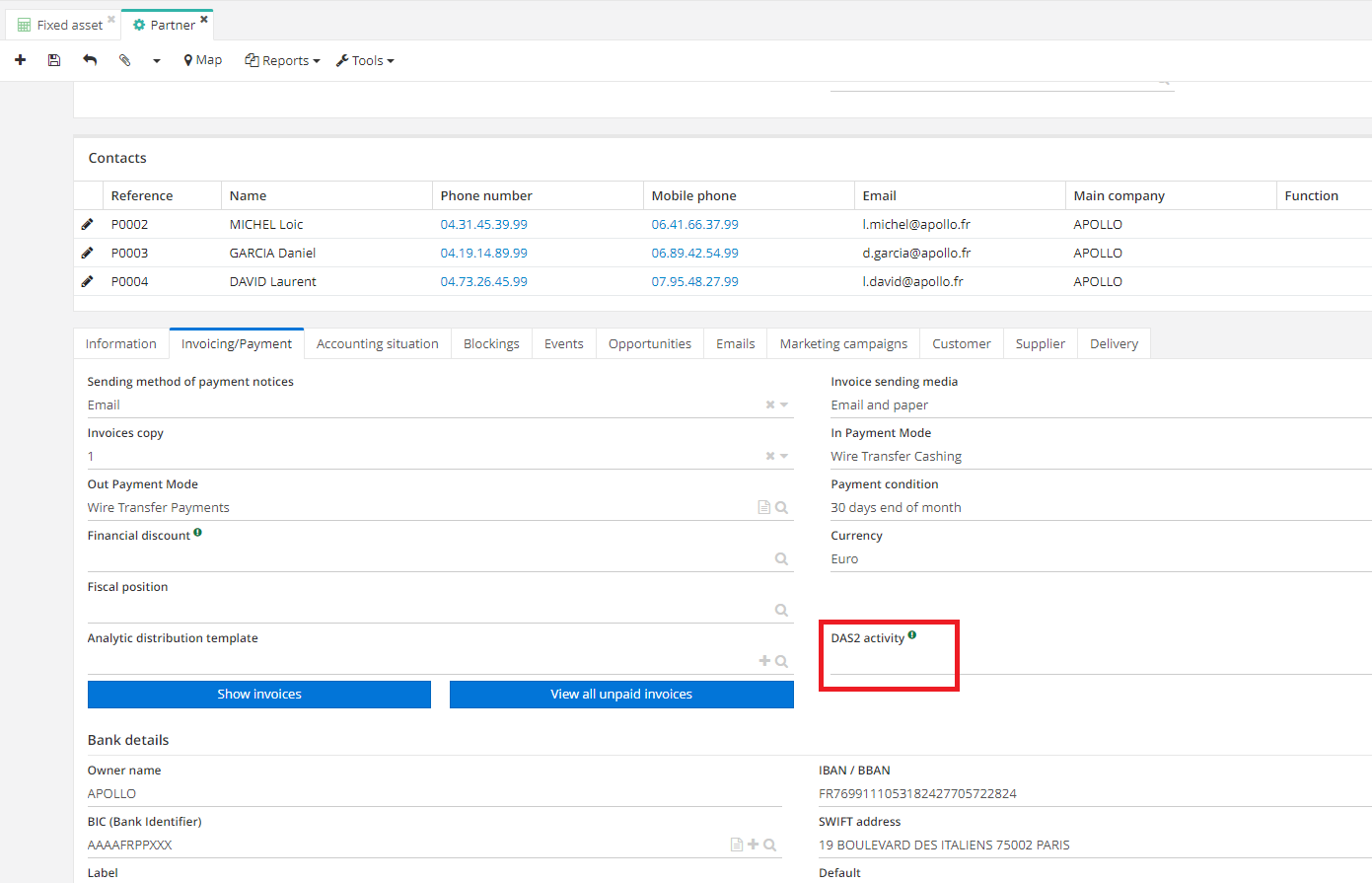The image size is (1372, 883).
Task: Sort contacts by Email column header
Action: [x=960, y=195]
